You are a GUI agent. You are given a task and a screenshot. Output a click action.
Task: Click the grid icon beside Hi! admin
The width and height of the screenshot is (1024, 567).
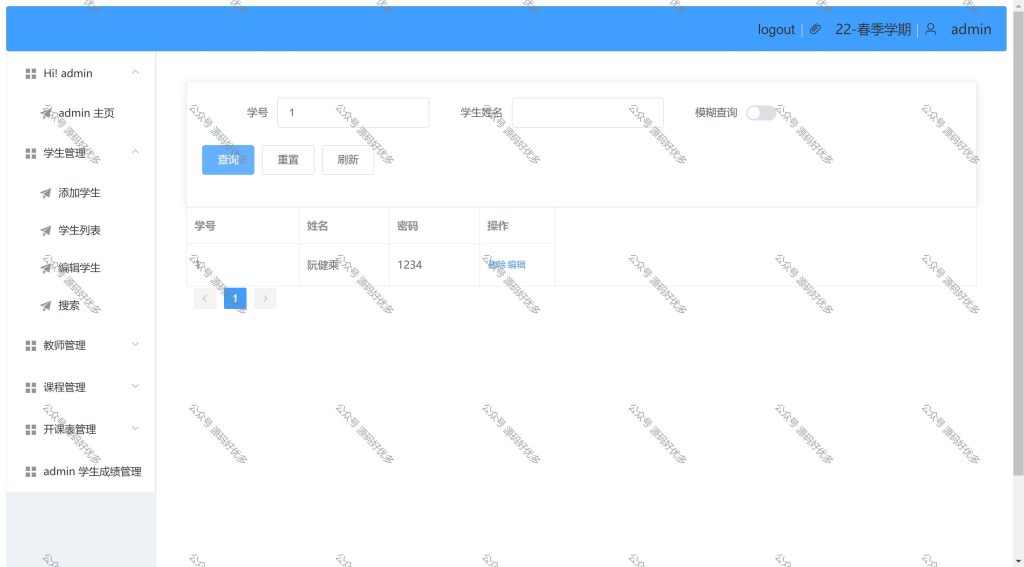31,74
